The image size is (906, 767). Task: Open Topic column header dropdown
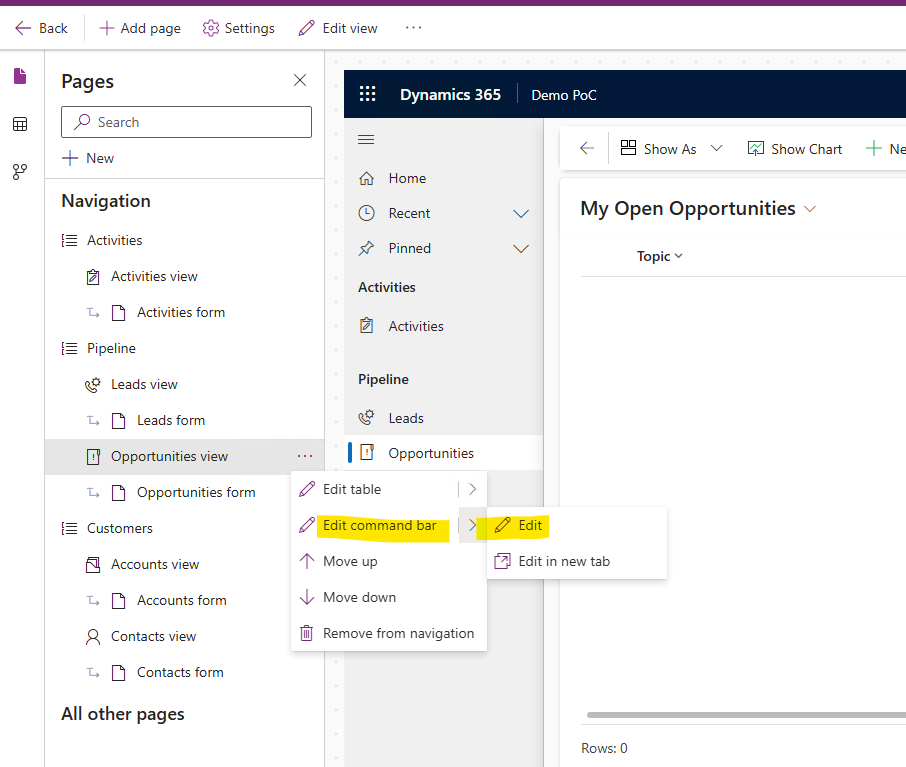pyautogui.click(x=659, y=256)
